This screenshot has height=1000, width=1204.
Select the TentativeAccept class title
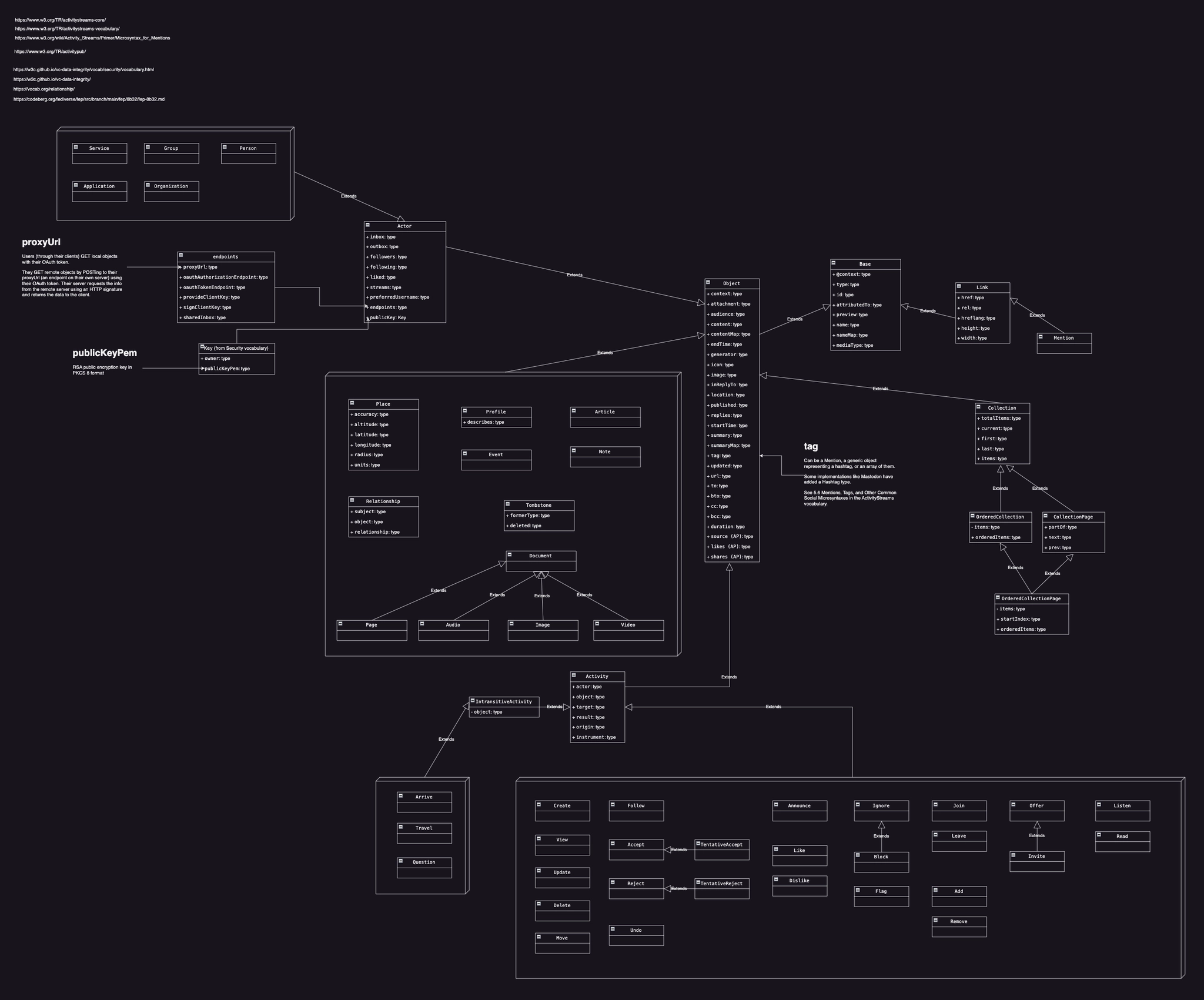pyautogui.click(x=721, y=845)
